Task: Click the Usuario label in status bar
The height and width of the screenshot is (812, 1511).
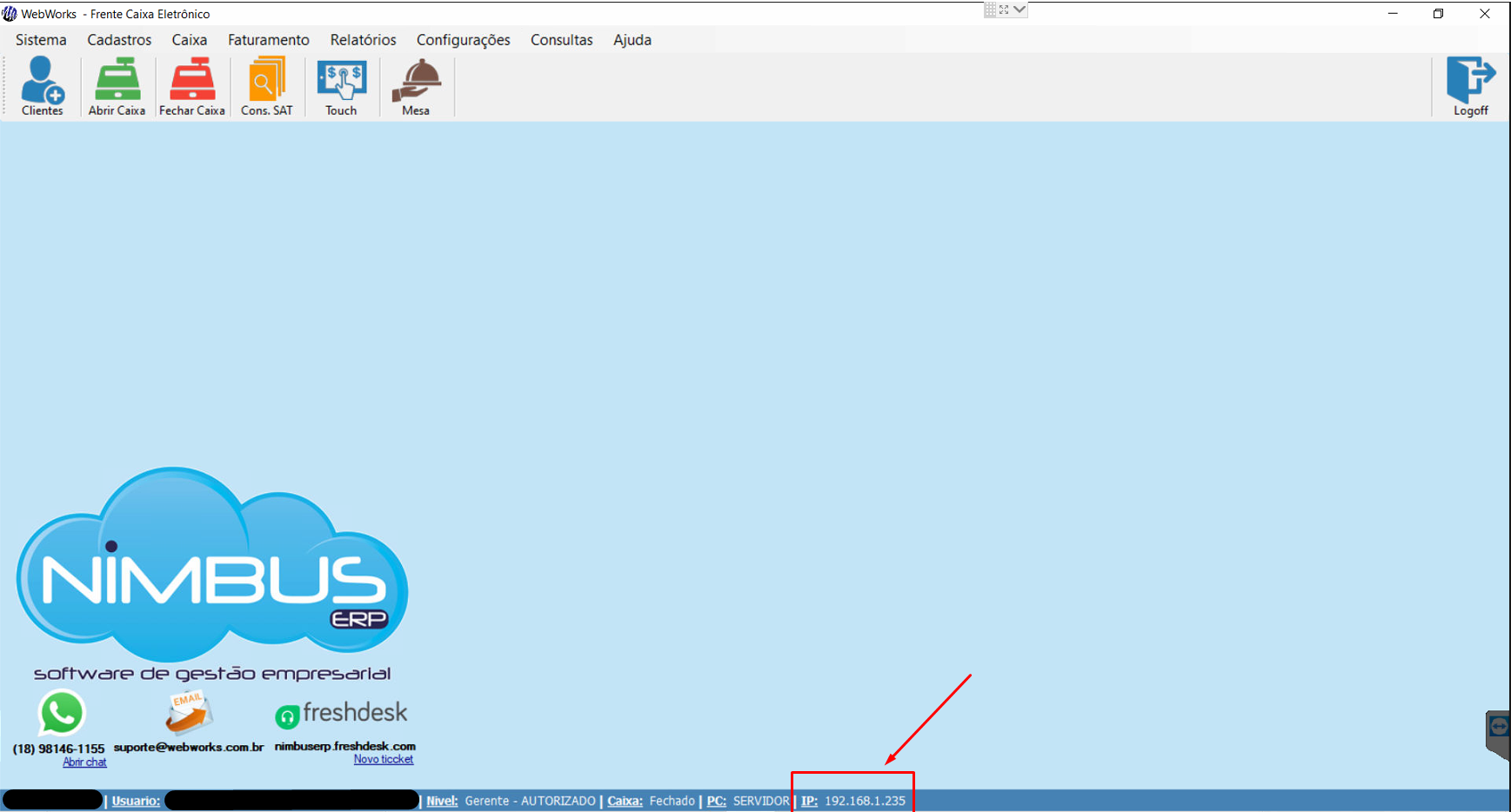Action: pos(136,801)
